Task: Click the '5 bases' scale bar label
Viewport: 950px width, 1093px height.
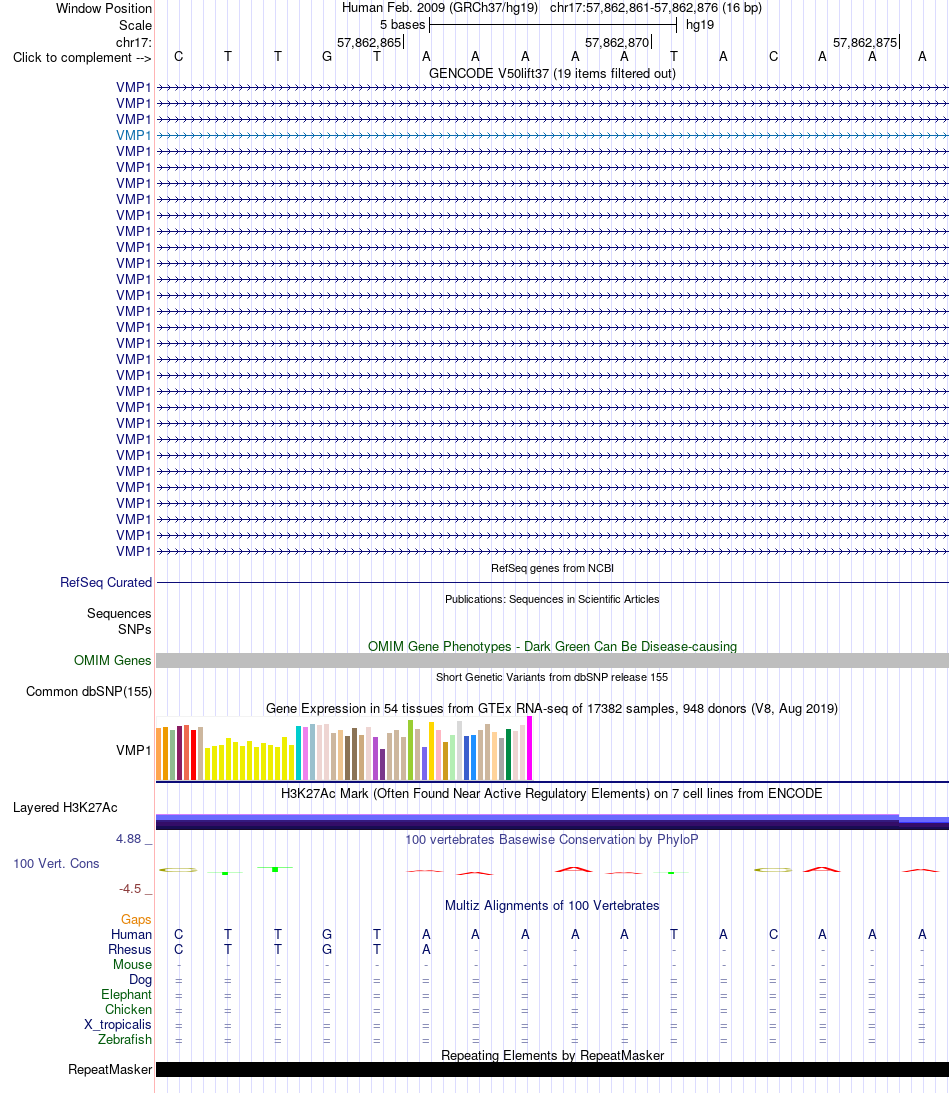Action: click(402, 24)
